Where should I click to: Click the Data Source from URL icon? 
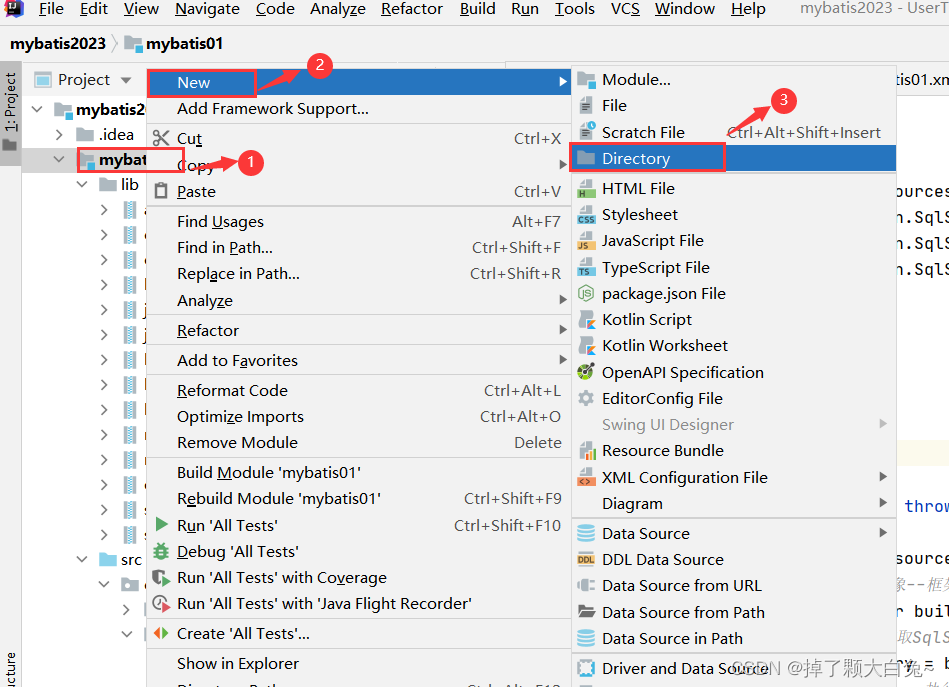click(586, 585)
